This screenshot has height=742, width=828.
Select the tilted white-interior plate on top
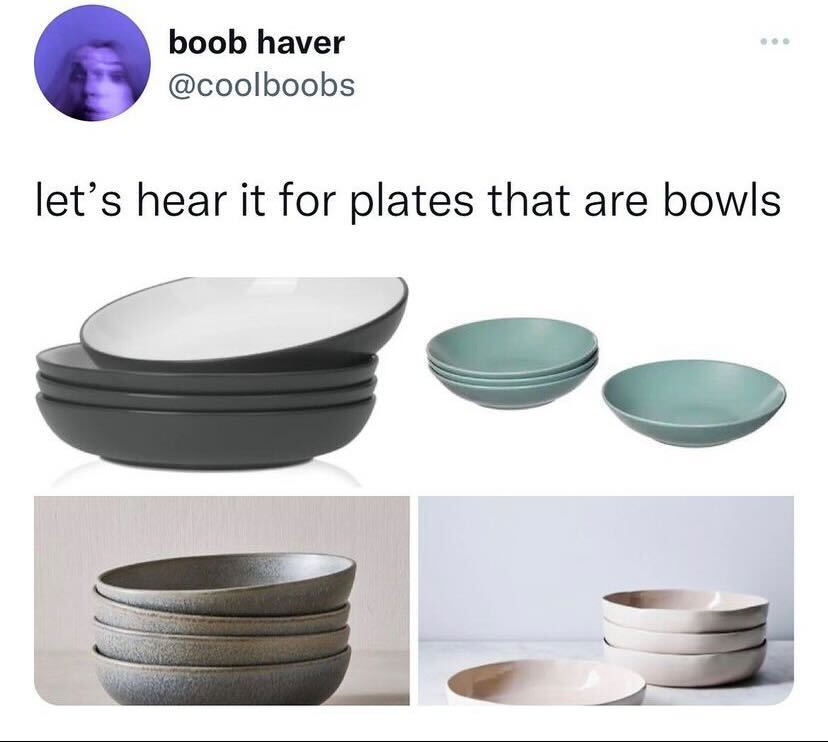246,323
